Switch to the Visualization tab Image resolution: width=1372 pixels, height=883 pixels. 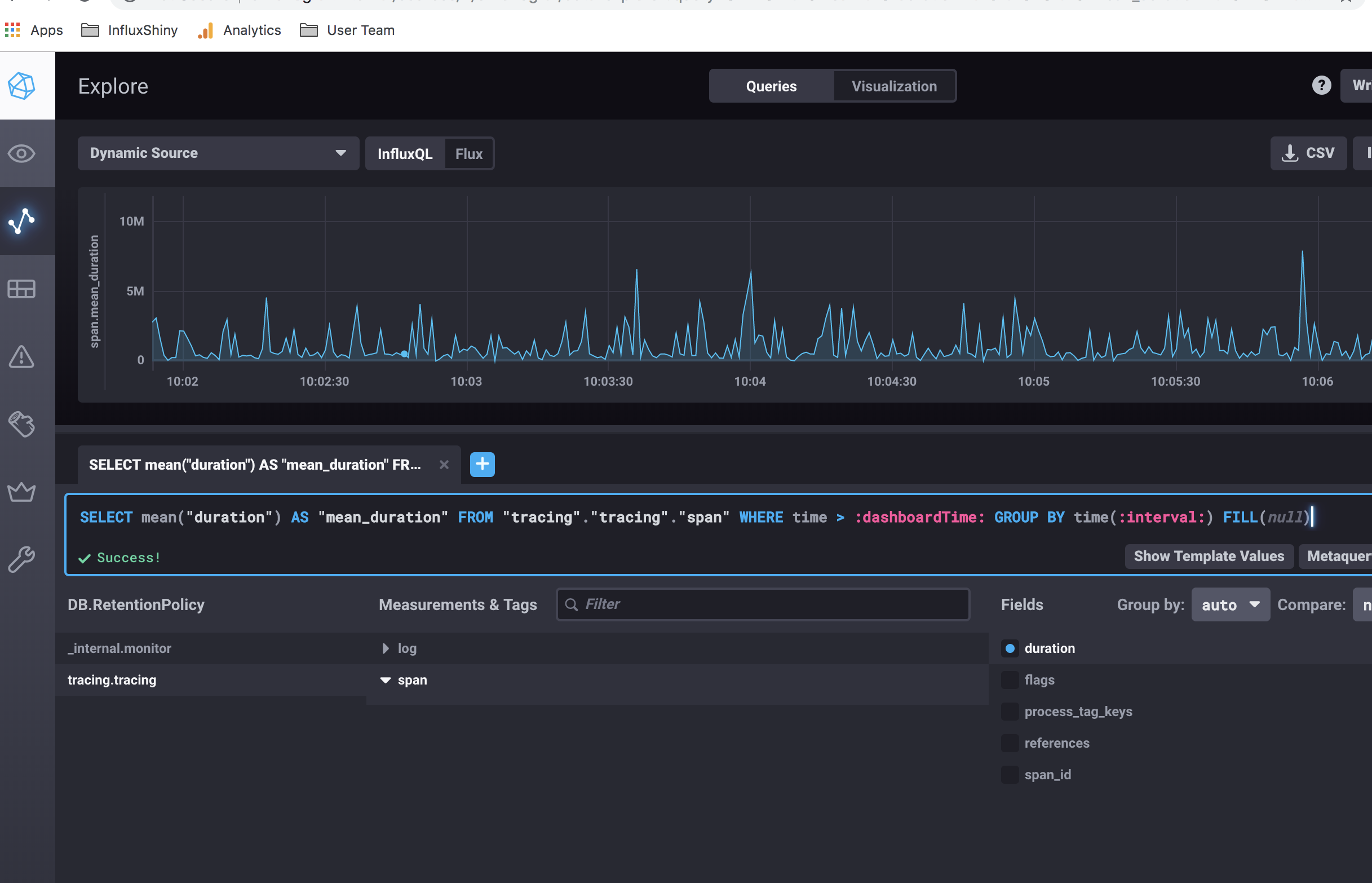pyautogui.click(x=893, y=86)
